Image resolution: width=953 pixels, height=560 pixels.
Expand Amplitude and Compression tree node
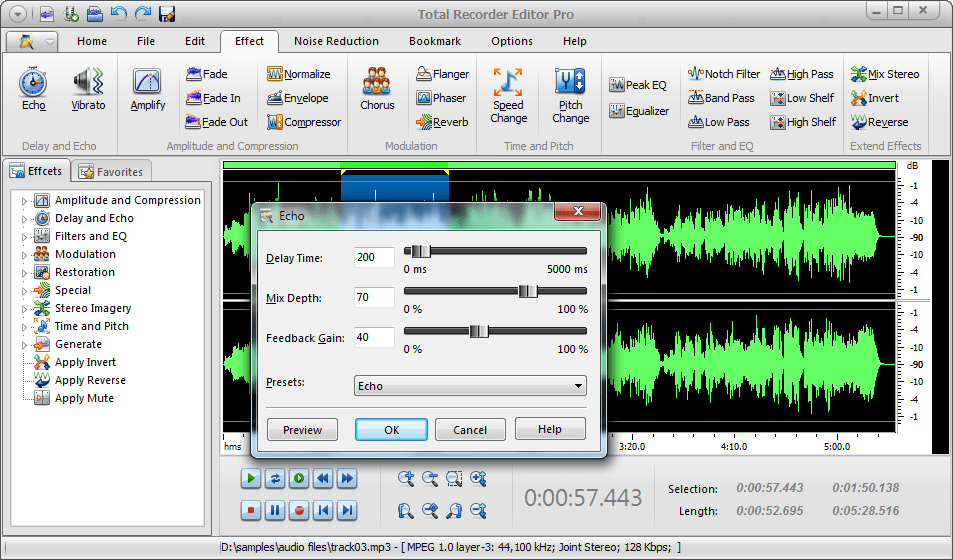(x=24, y=201)
